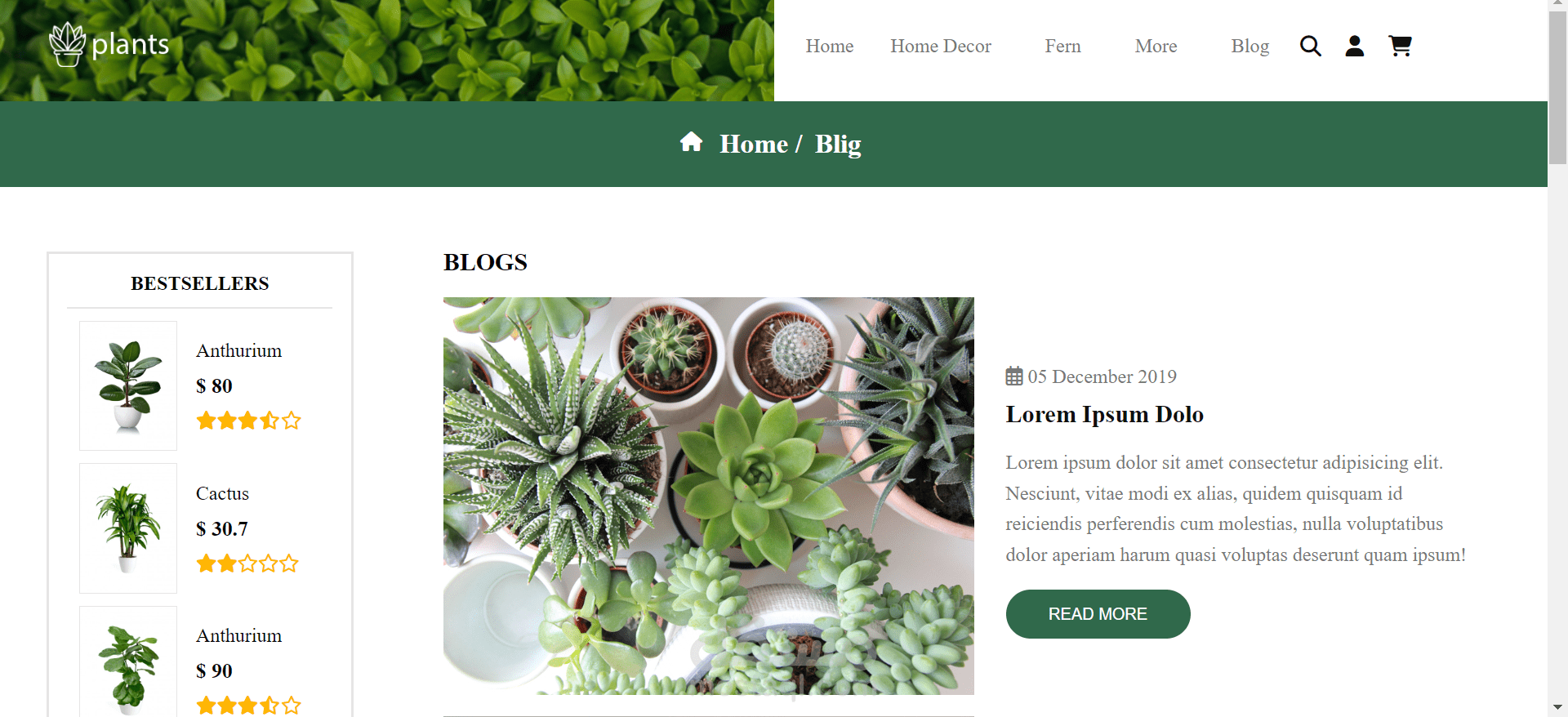Viewport: 1568px width, 717px height.
Task: Click the calendar icon beside the date
Action: [x=1013, y=376]
